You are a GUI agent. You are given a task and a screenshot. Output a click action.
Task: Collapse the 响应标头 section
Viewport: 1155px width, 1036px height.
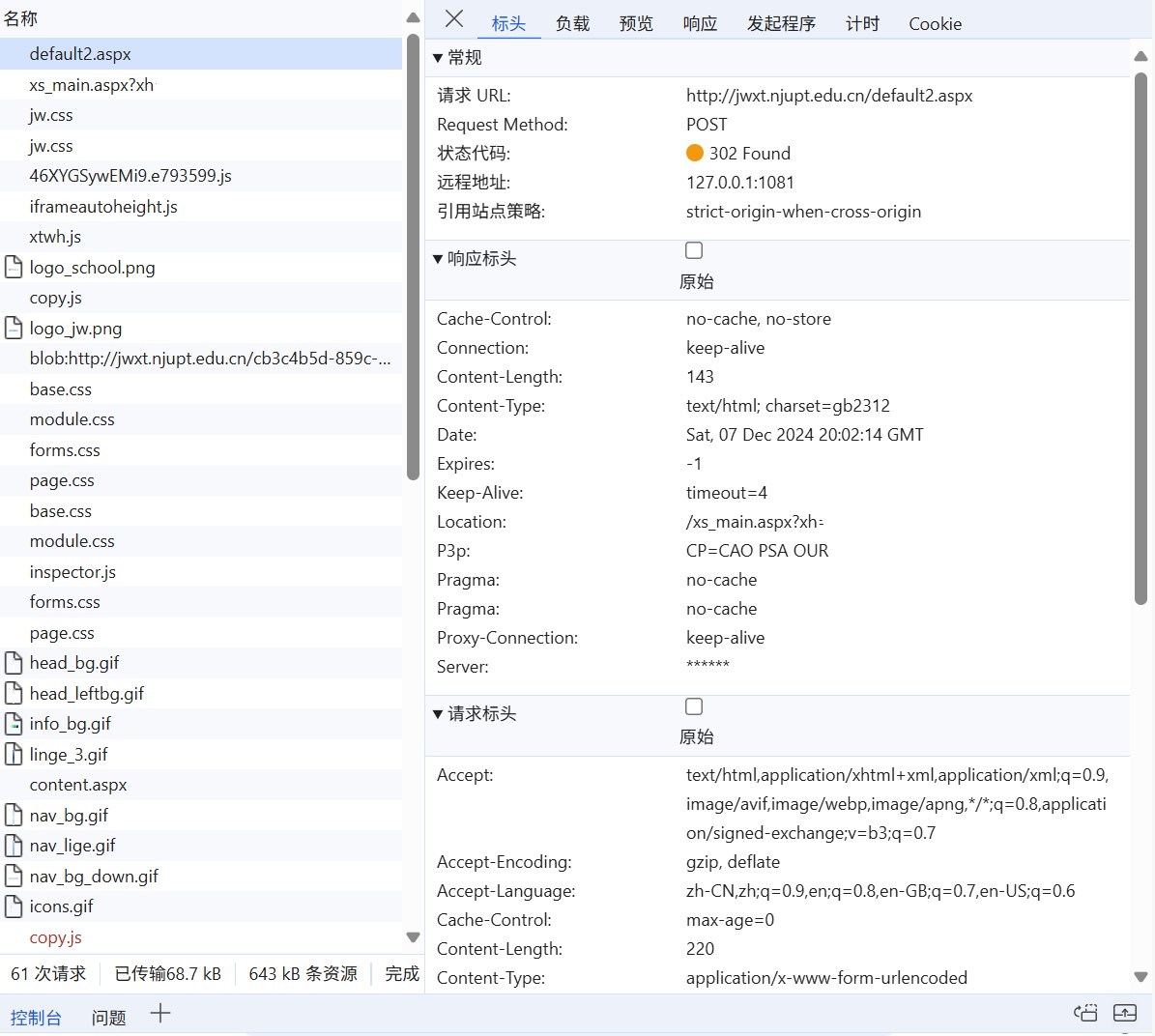point(438,258)
